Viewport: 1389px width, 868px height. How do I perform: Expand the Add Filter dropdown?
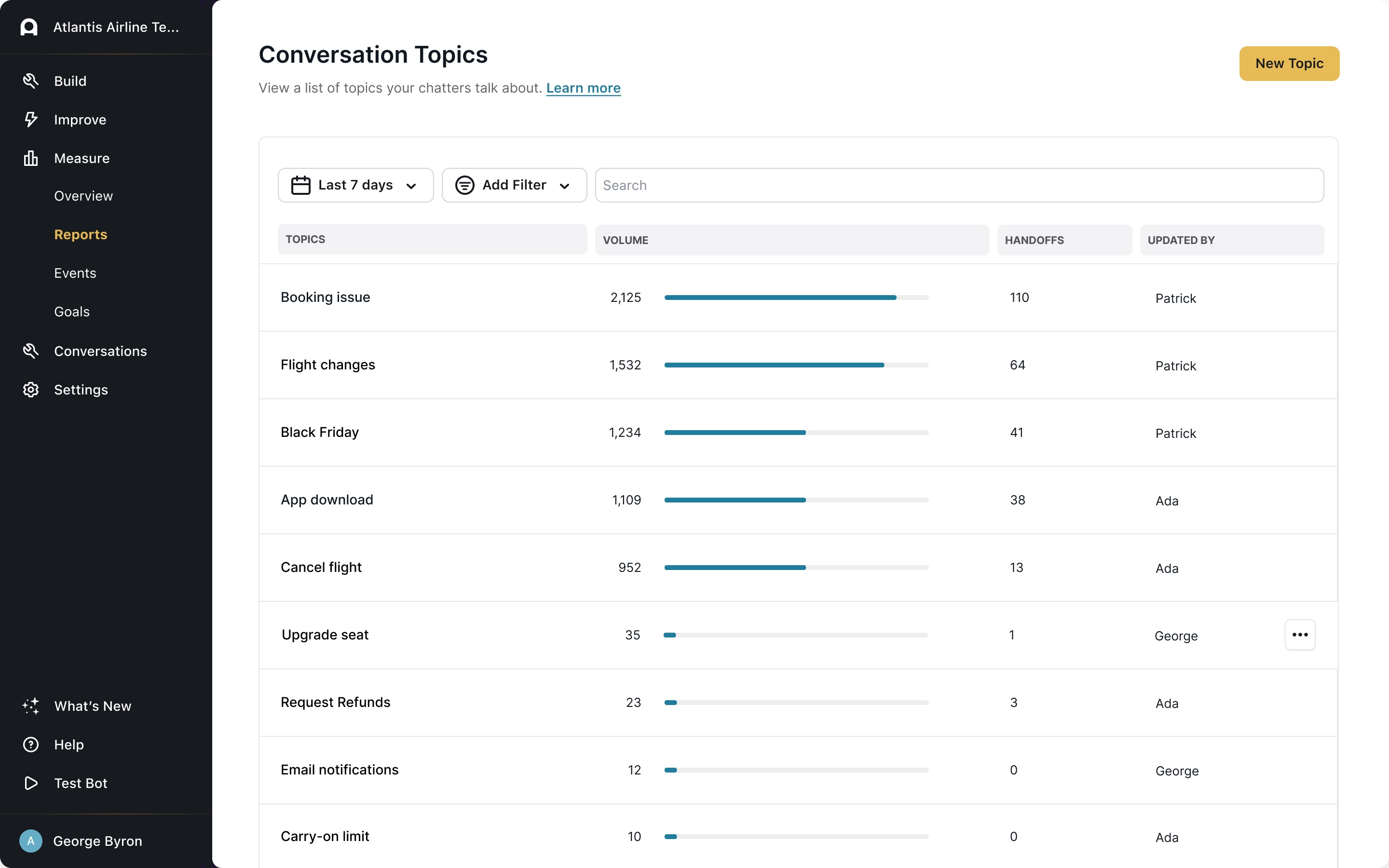pyautogui.click(x=514, y=185)
